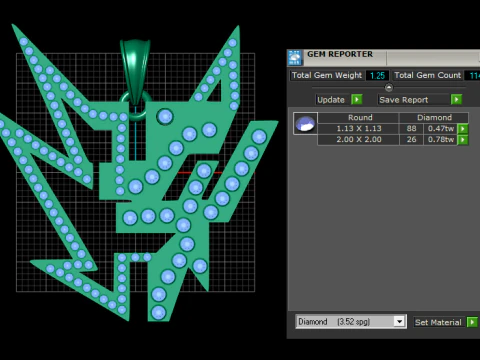
Task: Click green arrow on 2.00 X 2.00 row
Action: (463, 140)
